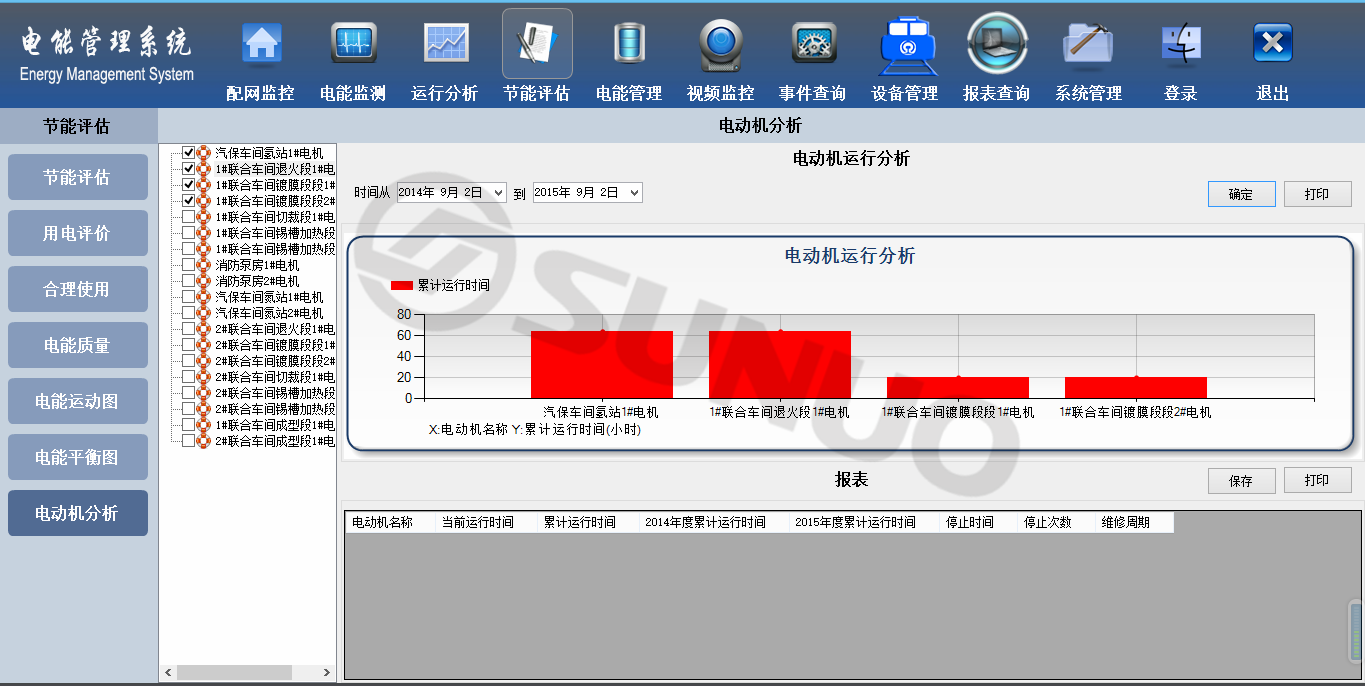This screenshot has width=1365, height=686.
Task: Enable 消防泵房1#电机 checkbox
Action: point(188,265)
